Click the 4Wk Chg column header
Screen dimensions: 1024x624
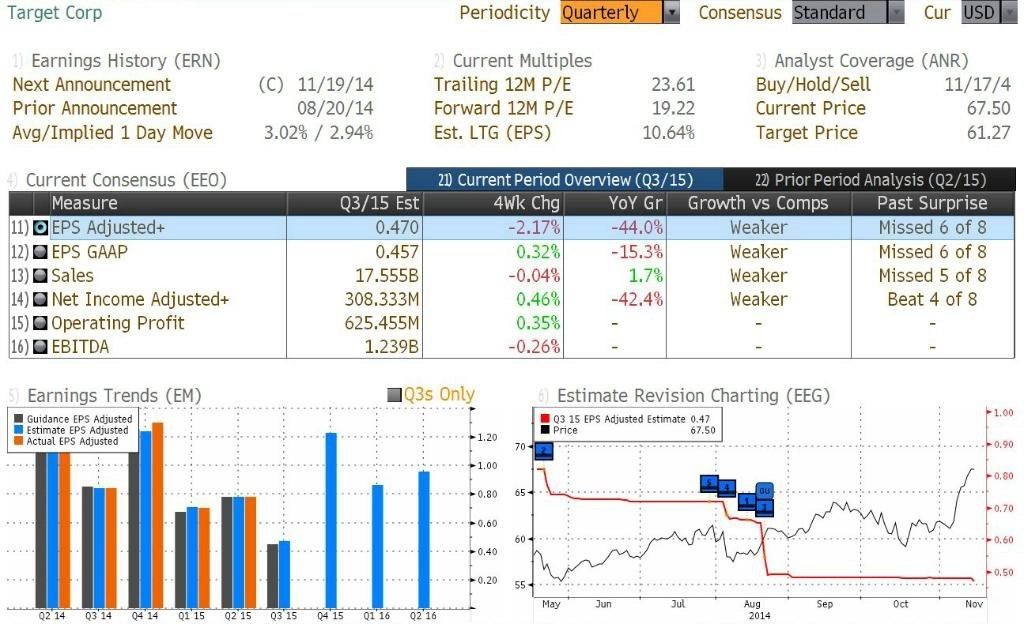[x=494, y=203]
